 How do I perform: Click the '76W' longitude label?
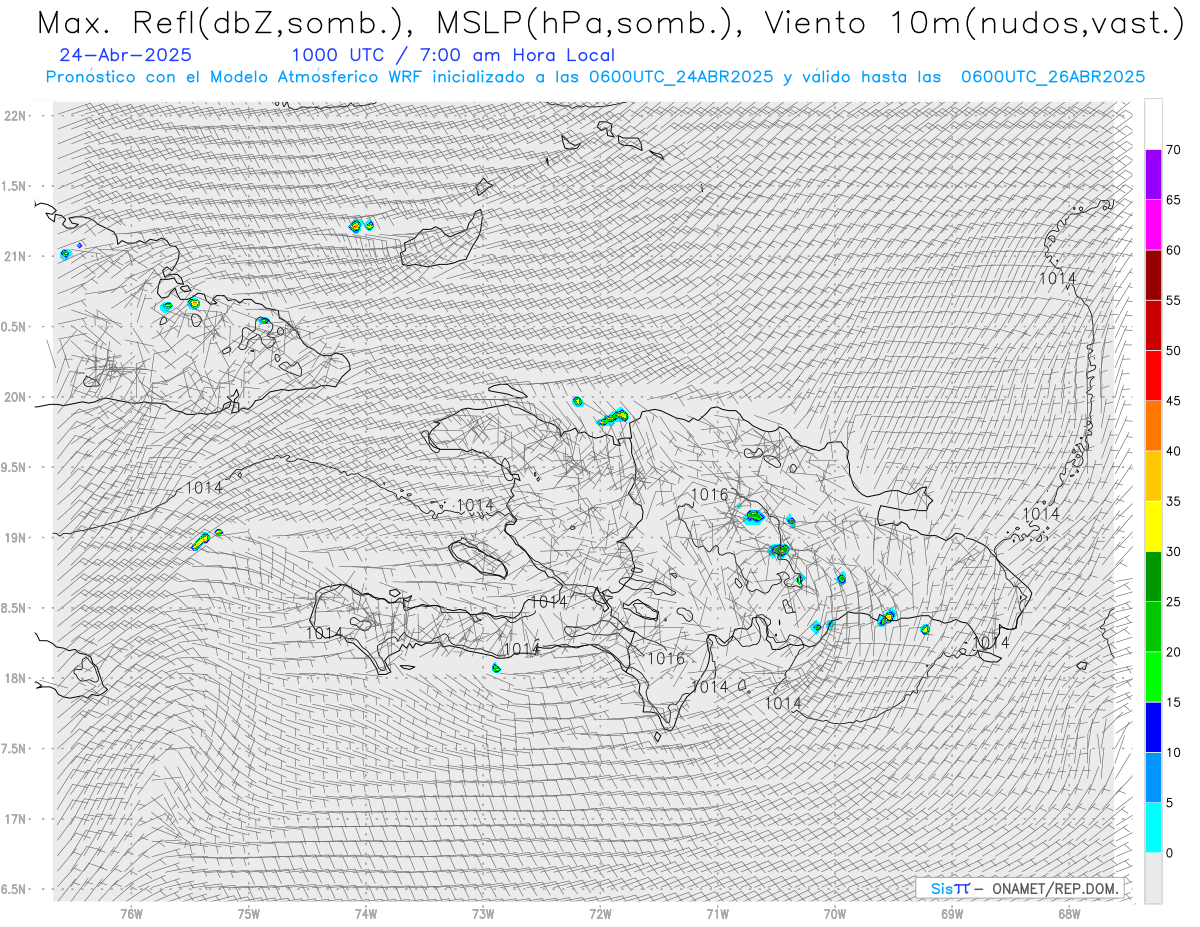131,913
